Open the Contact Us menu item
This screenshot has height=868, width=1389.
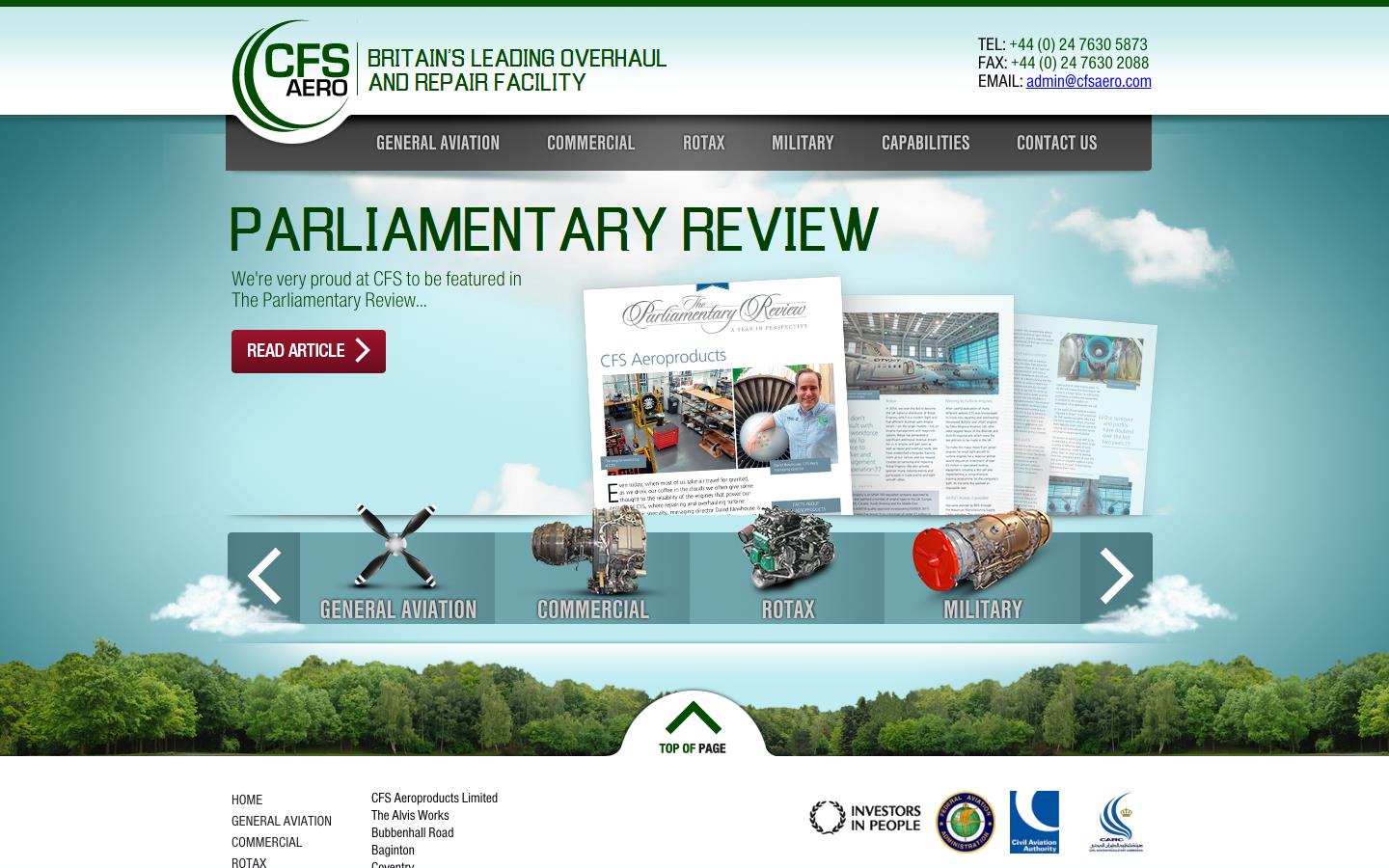(1056, 143)
